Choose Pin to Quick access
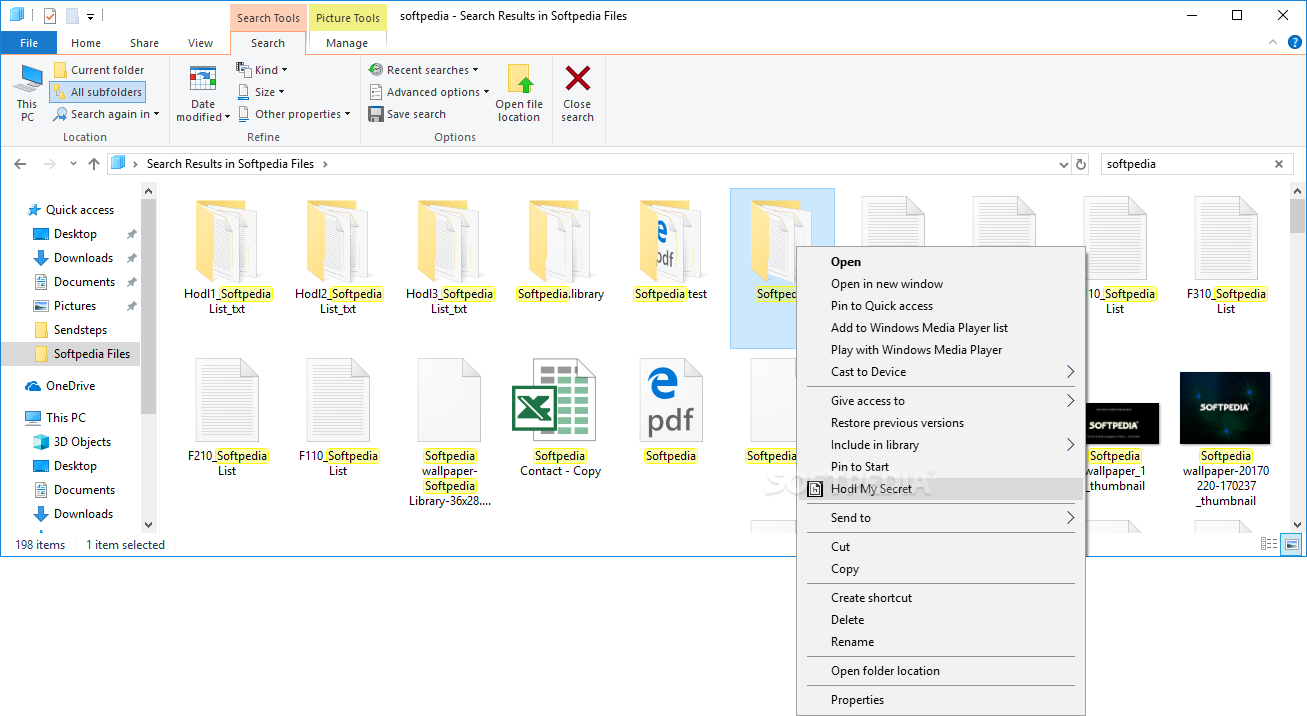 882,306
